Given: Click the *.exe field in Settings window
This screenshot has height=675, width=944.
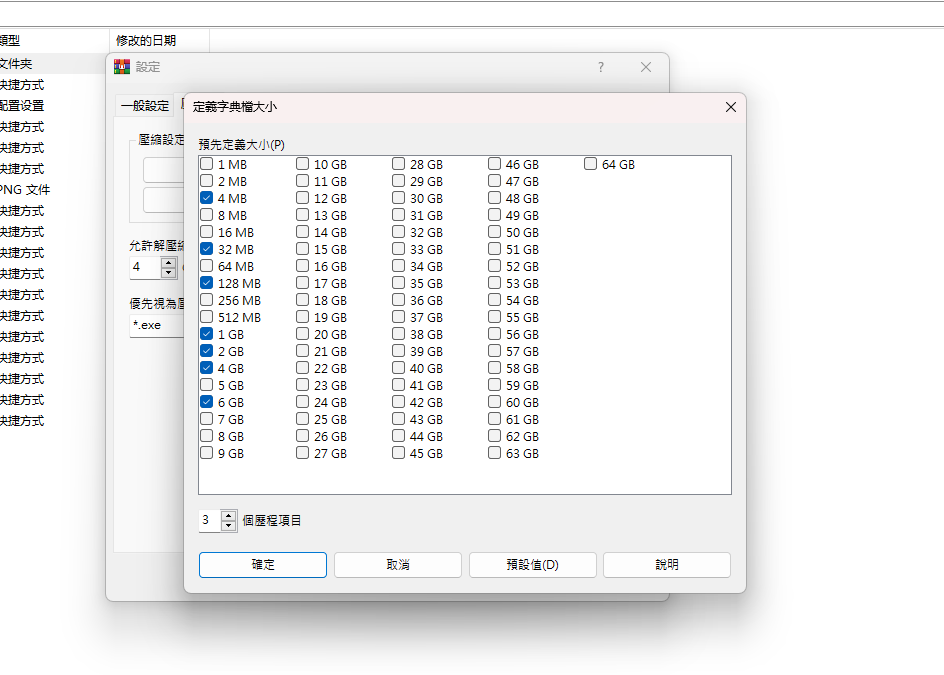Looking at the screenshot, I should (157, 326).
